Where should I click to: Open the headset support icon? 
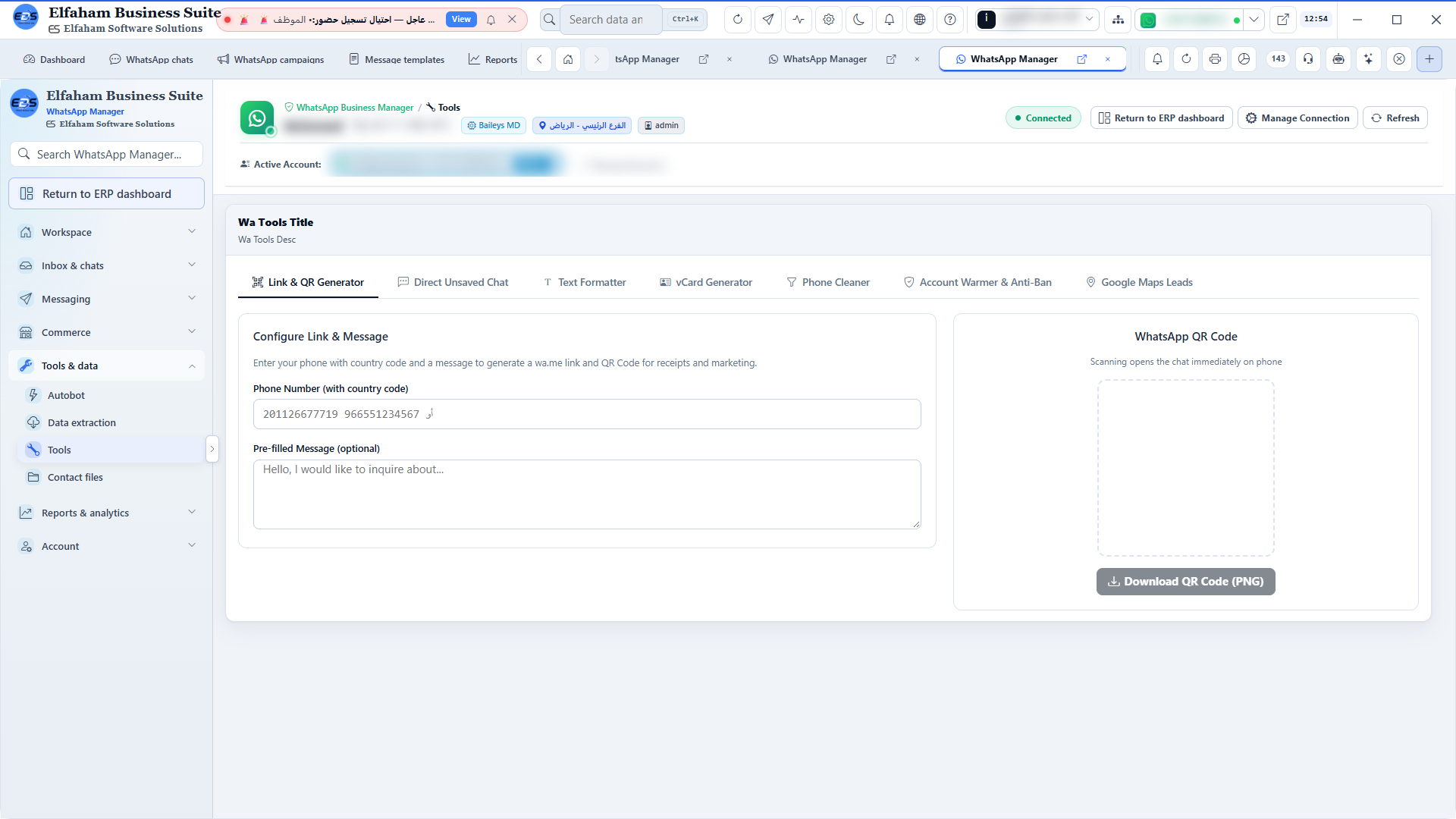click(1308, 59)
